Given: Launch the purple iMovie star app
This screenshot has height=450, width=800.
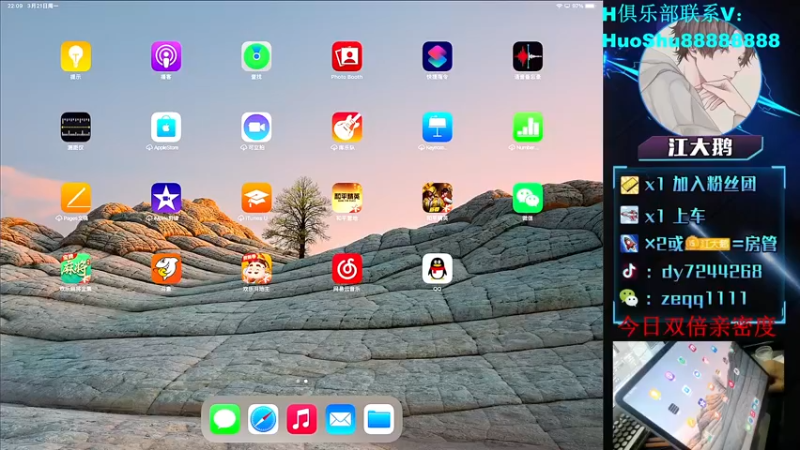Looking at the screenshot, I should click(166, 198).
